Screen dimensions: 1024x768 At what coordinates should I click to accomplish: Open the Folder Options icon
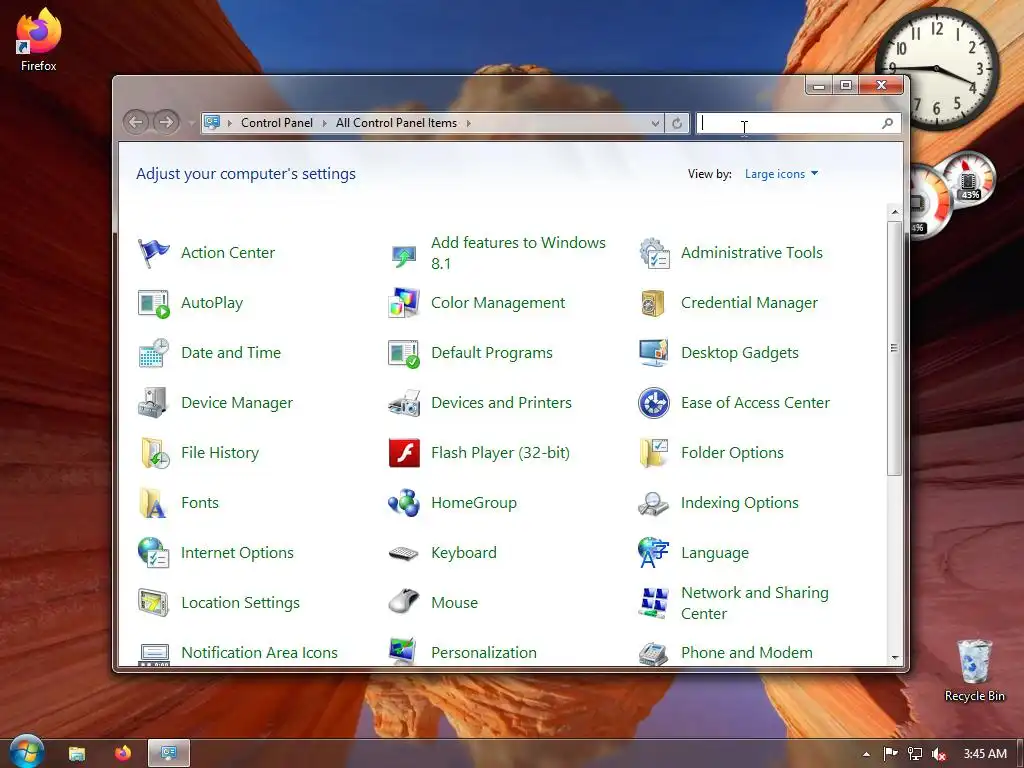click(x=654, y=453)
